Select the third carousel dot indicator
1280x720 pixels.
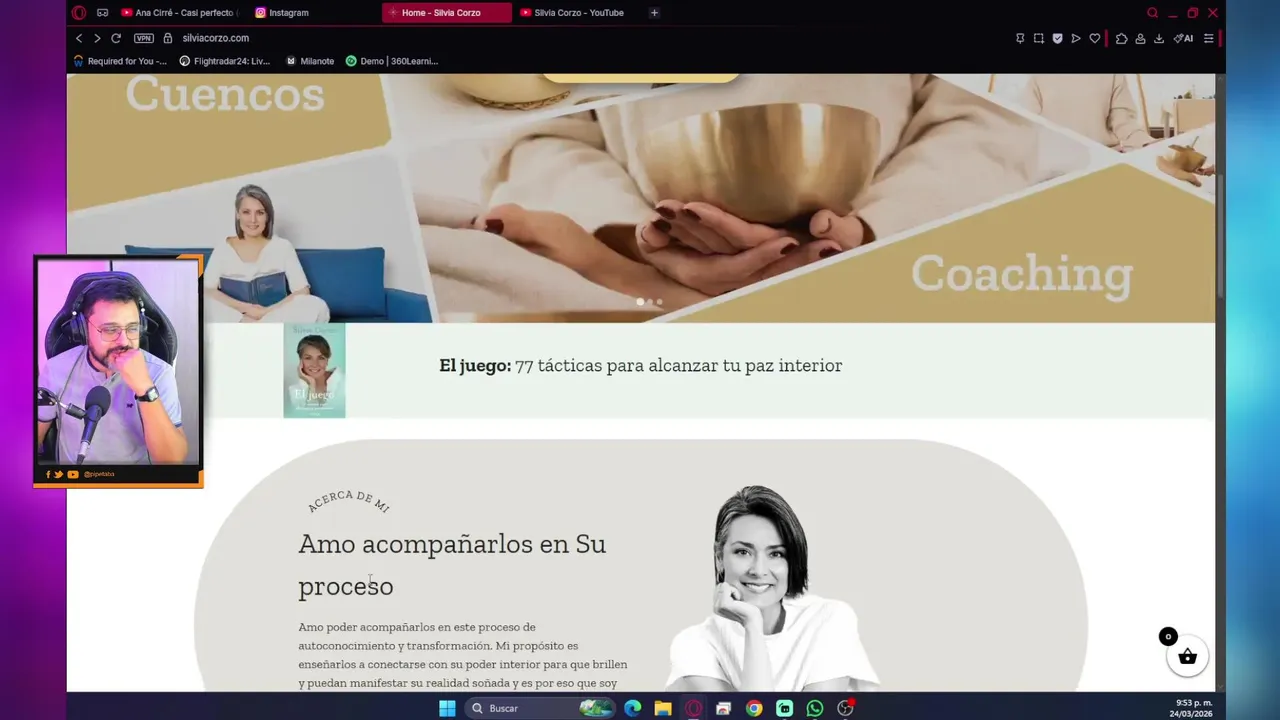(x=659, y=301)
